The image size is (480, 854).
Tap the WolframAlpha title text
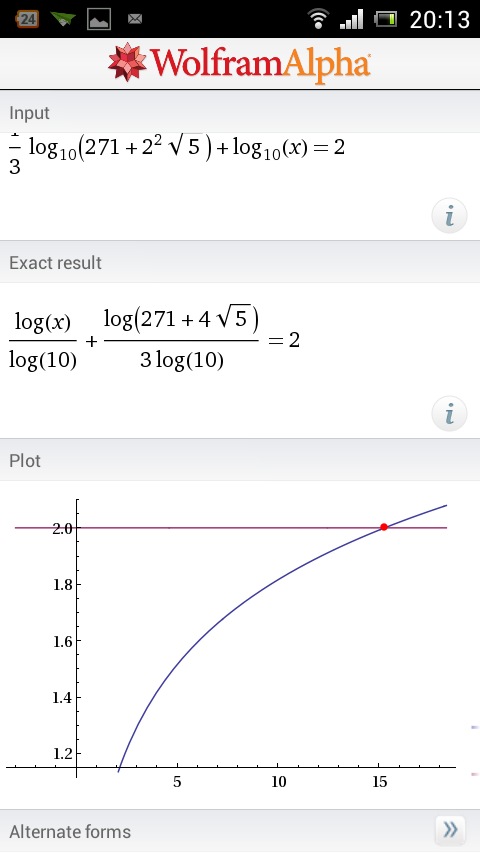click(260, 63)
